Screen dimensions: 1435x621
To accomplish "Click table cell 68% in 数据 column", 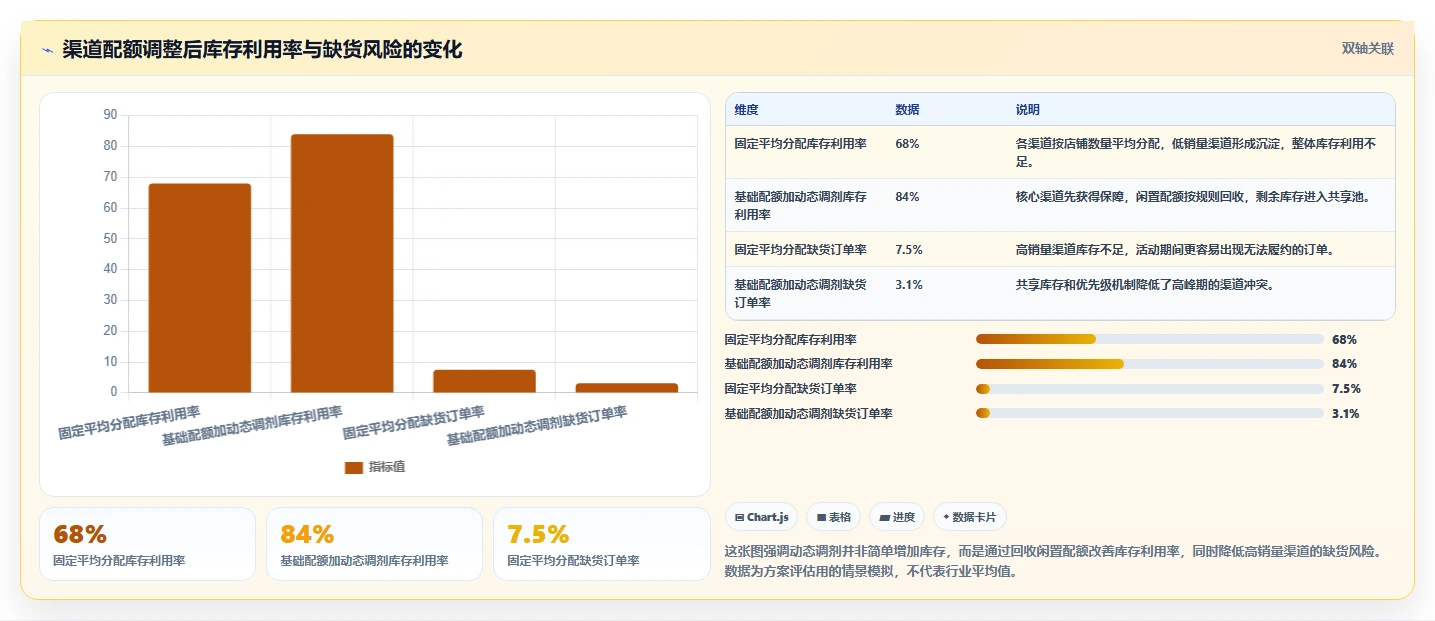I will tap(907, 144).
